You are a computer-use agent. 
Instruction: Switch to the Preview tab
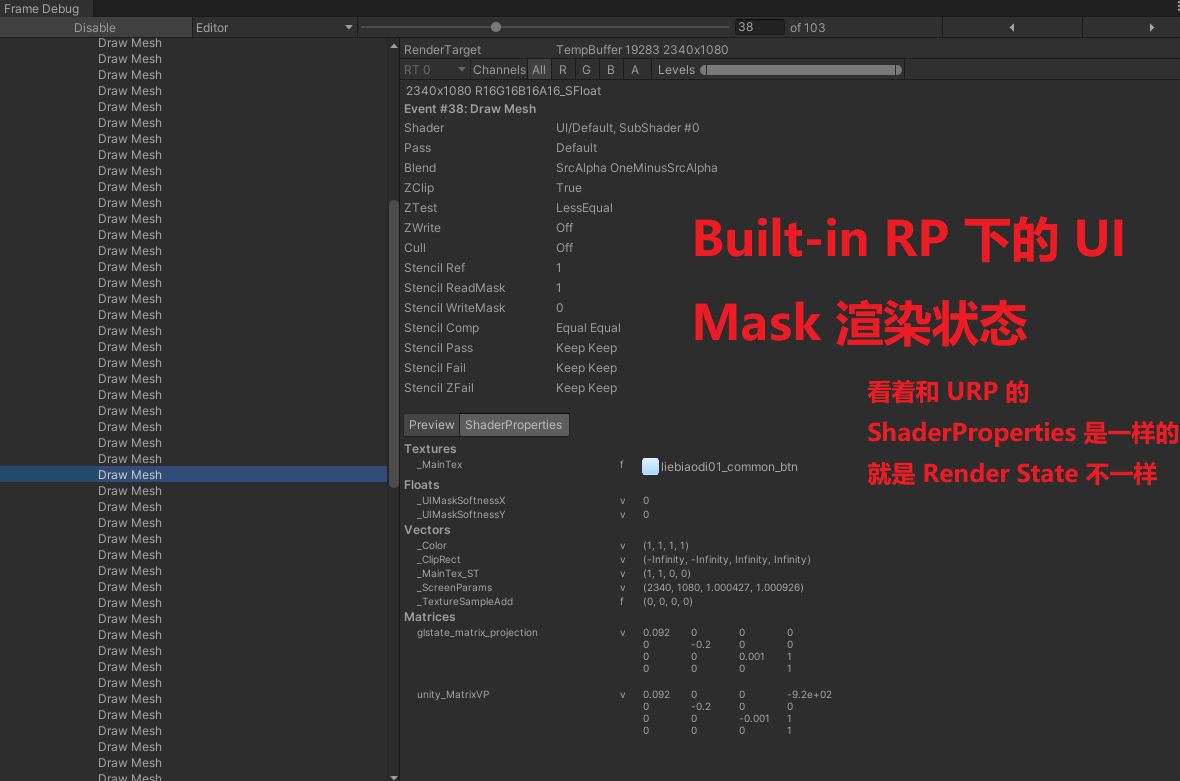point(430,424)
